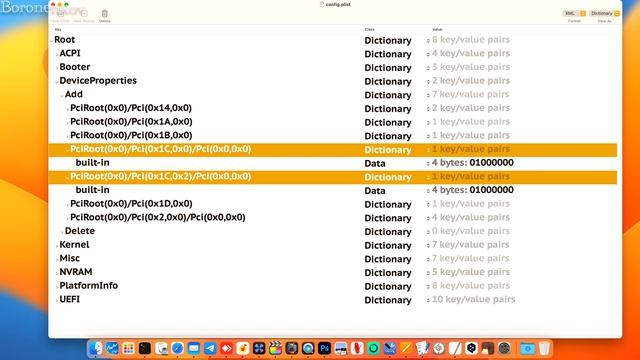Click the Key column header
640x360 pixels.
click(x=58, y=29)
